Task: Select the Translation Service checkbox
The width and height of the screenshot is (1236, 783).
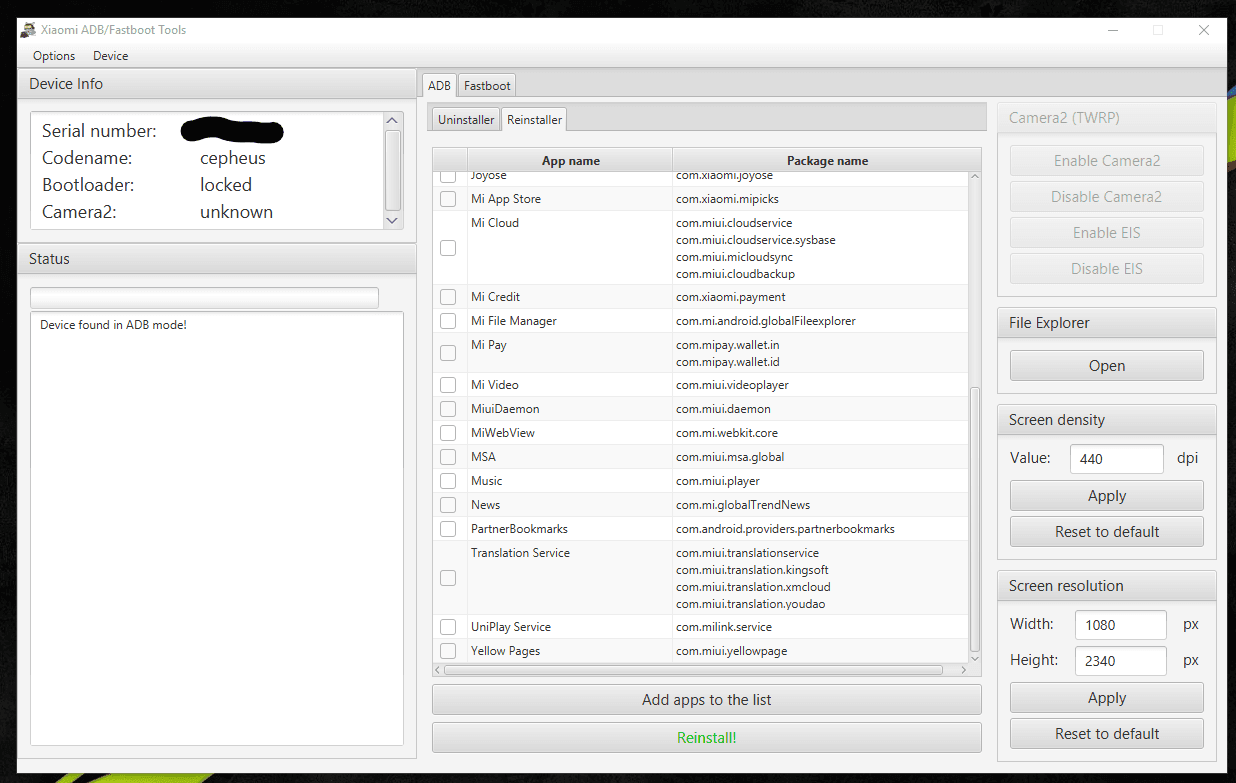Action: [448, 578]
